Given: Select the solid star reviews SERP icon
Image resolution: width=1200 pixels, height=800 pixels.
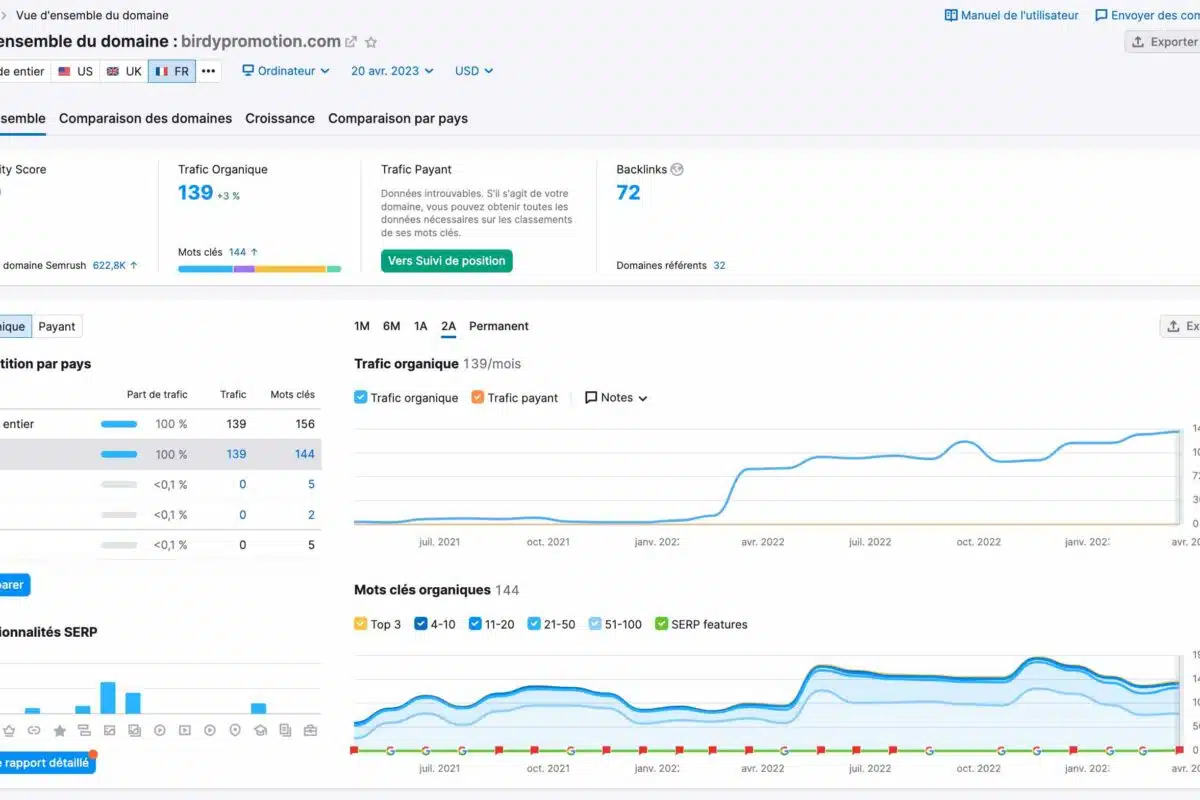Looking at the screenshot, I should coord(59,730).
